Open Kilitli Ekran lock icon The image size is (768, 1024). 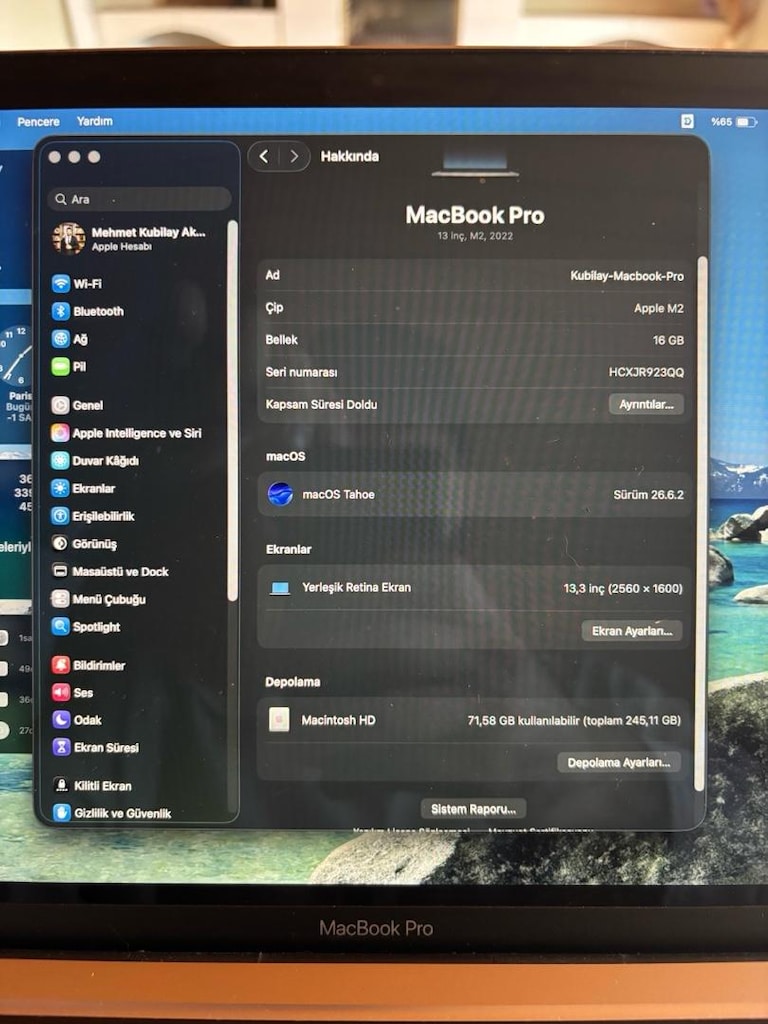point(61,786)
